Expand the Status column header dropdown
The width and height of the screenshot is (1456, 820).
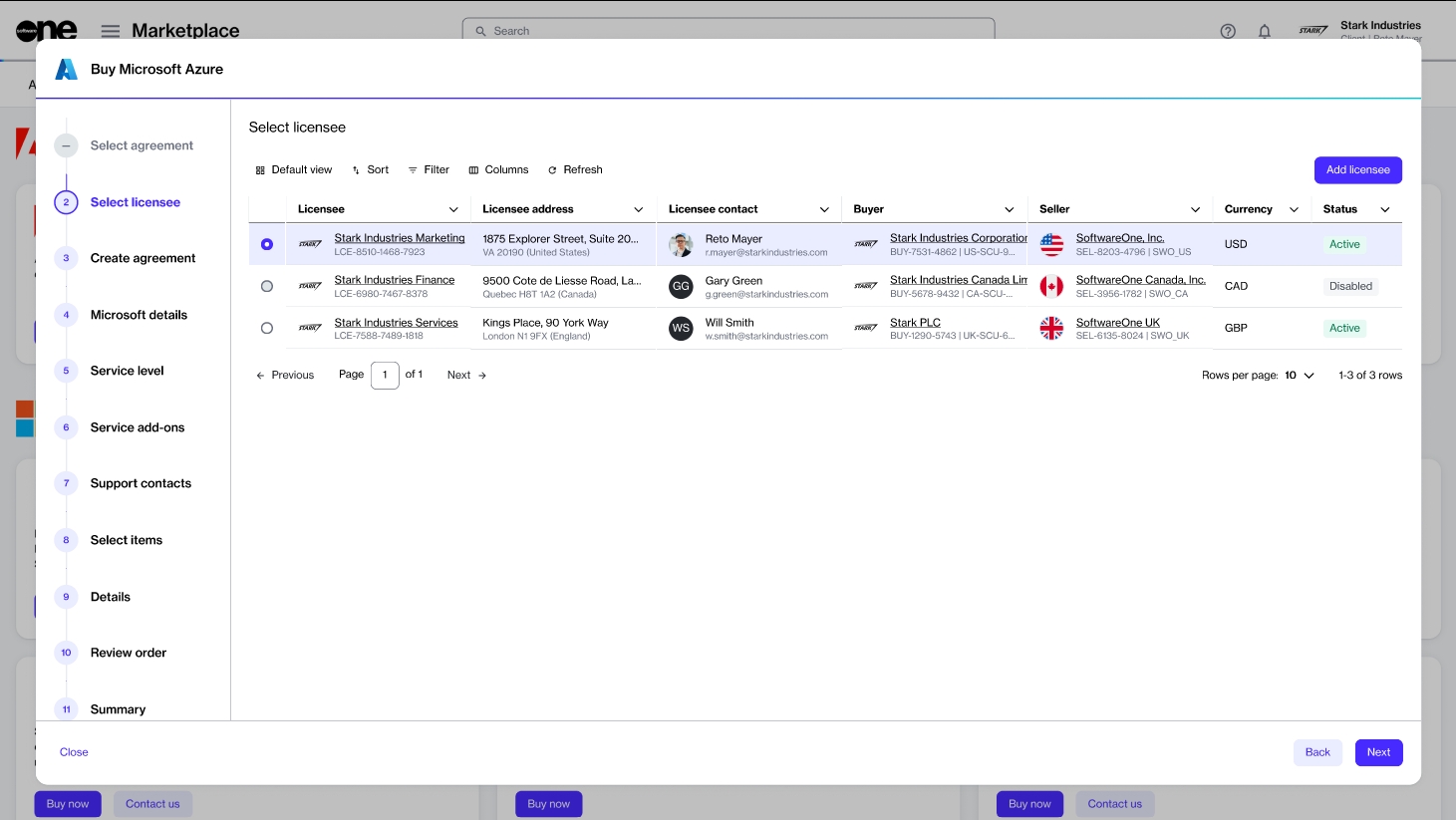tap(1384, 210)
